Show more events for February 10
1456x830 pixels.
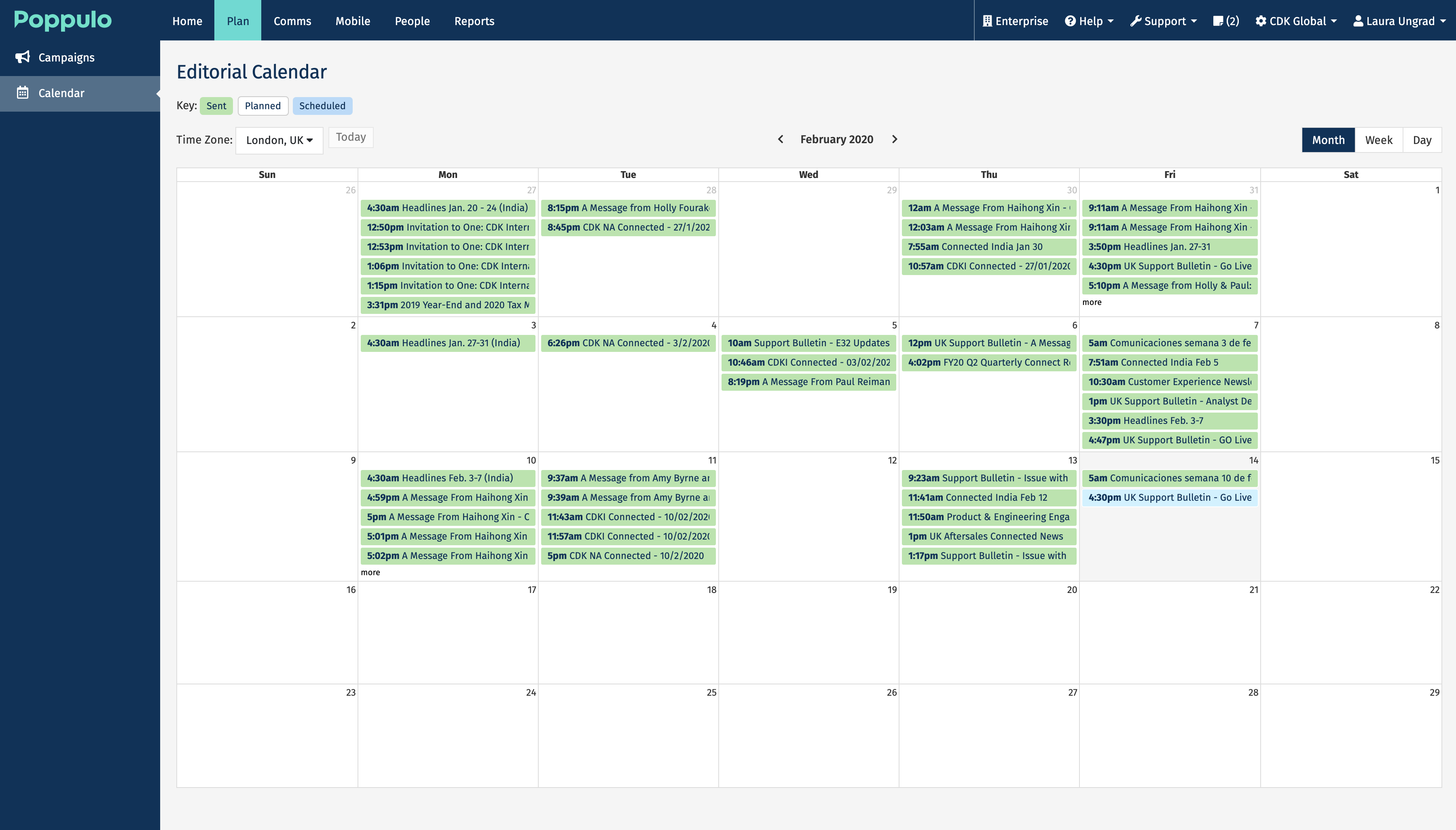(370, 572)
